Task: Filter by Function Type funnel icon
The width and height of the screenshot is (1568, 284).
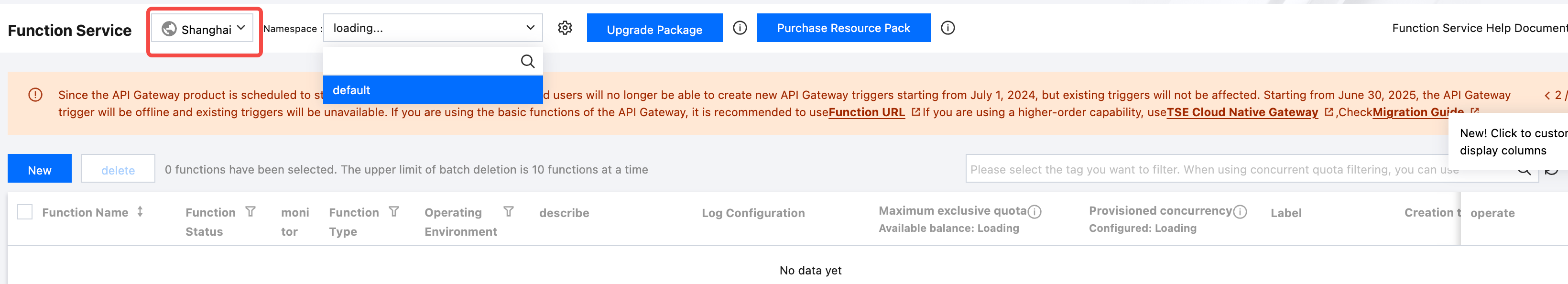Action: click(394, 212)
